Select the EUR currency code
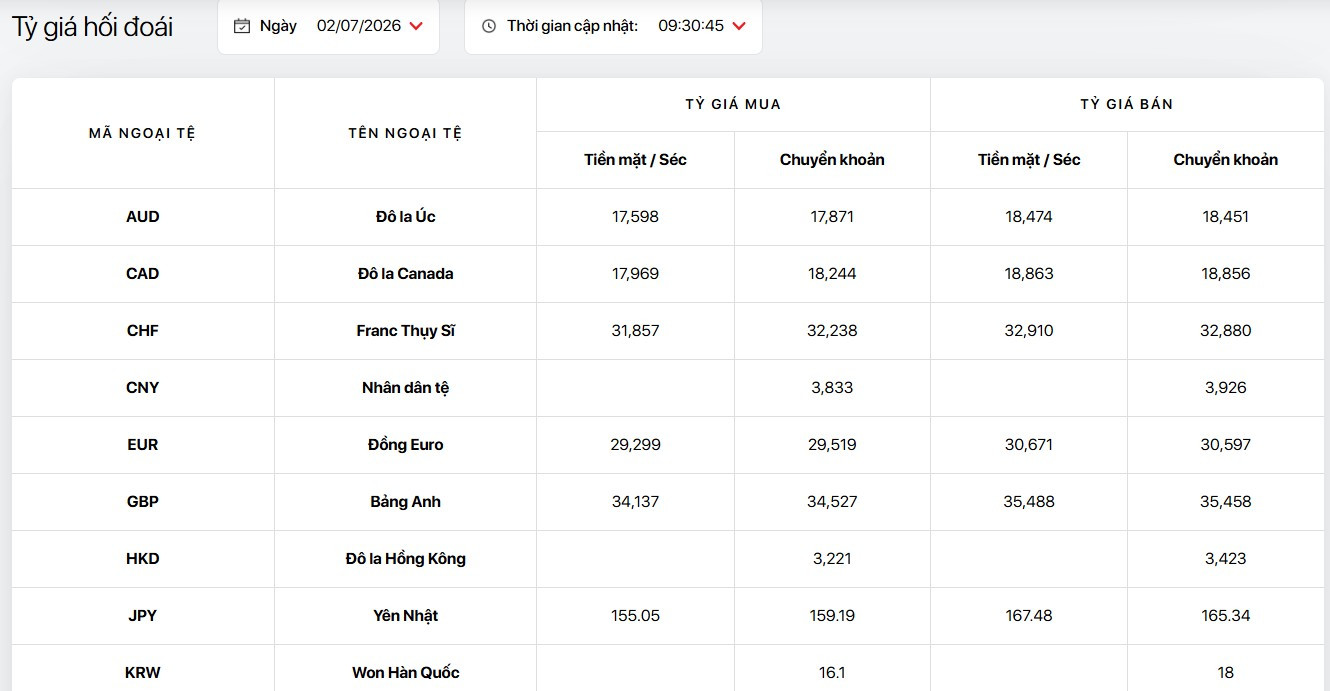This screenshot has width=1330, height=691. [x=143, y=445]
